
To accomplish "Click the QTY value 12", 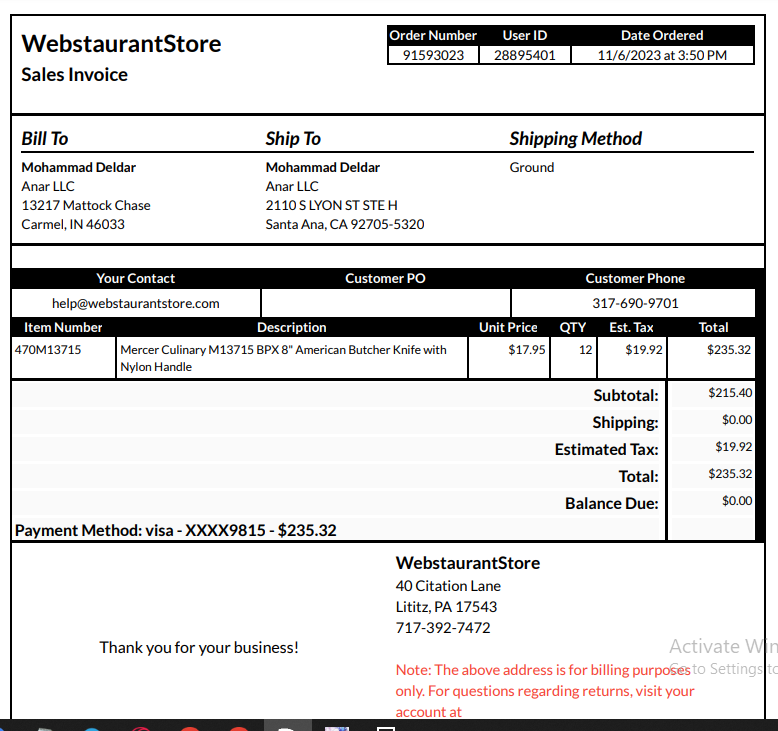I will pyautogui.click(x=585, y=350).
